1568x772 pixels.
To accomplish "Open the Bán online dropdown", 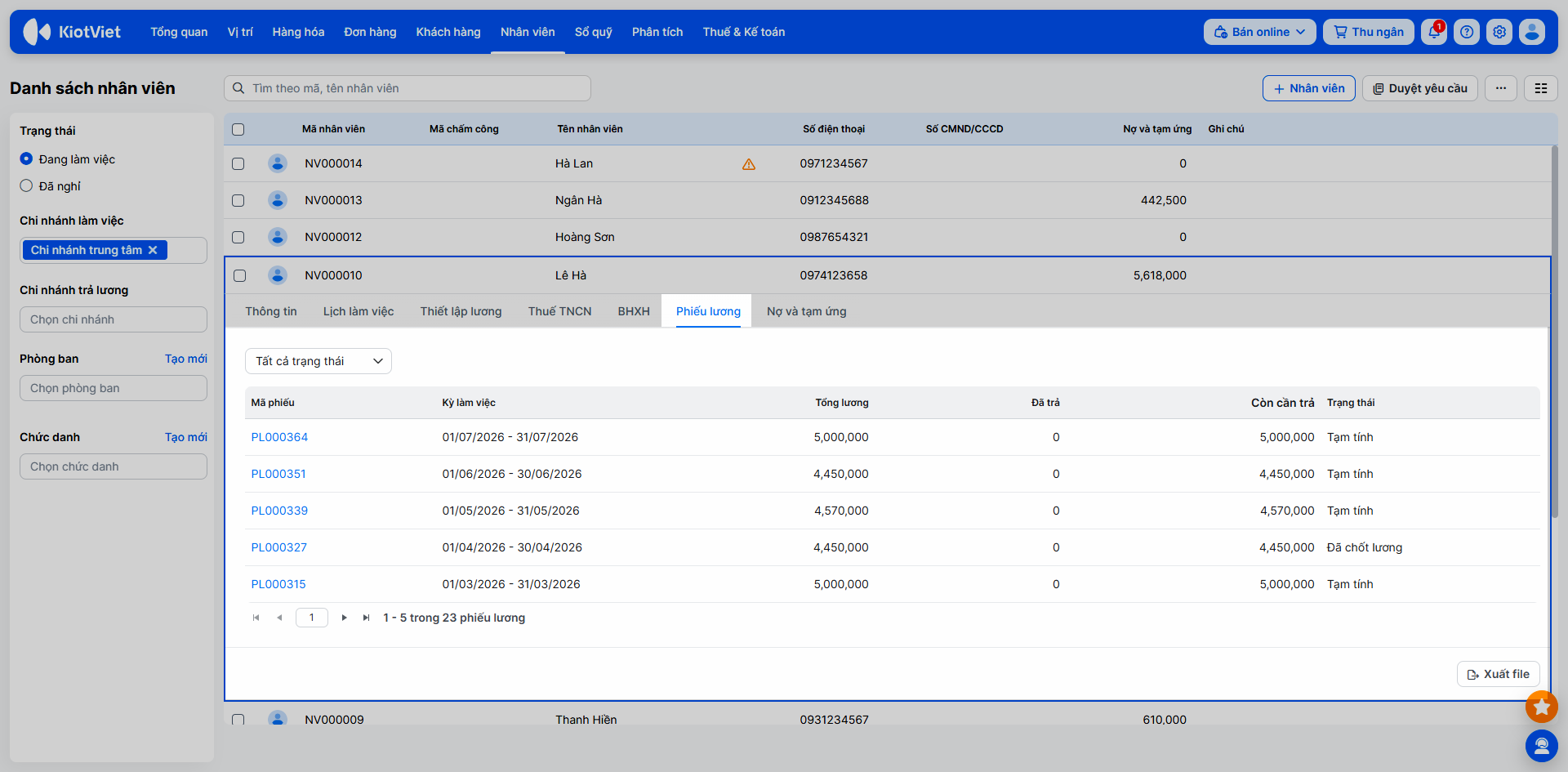I will (x=1259, y=32).
